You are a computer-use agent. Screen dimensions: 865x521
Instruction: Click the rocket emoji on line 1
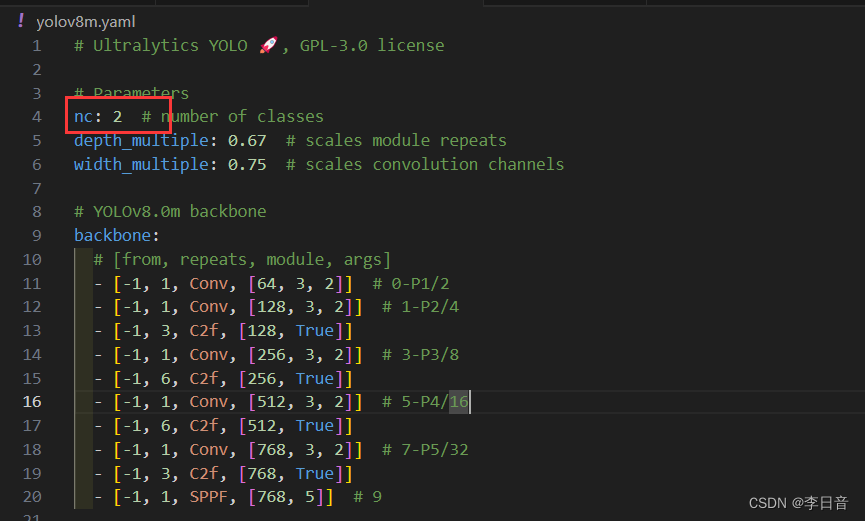[268, 45]
